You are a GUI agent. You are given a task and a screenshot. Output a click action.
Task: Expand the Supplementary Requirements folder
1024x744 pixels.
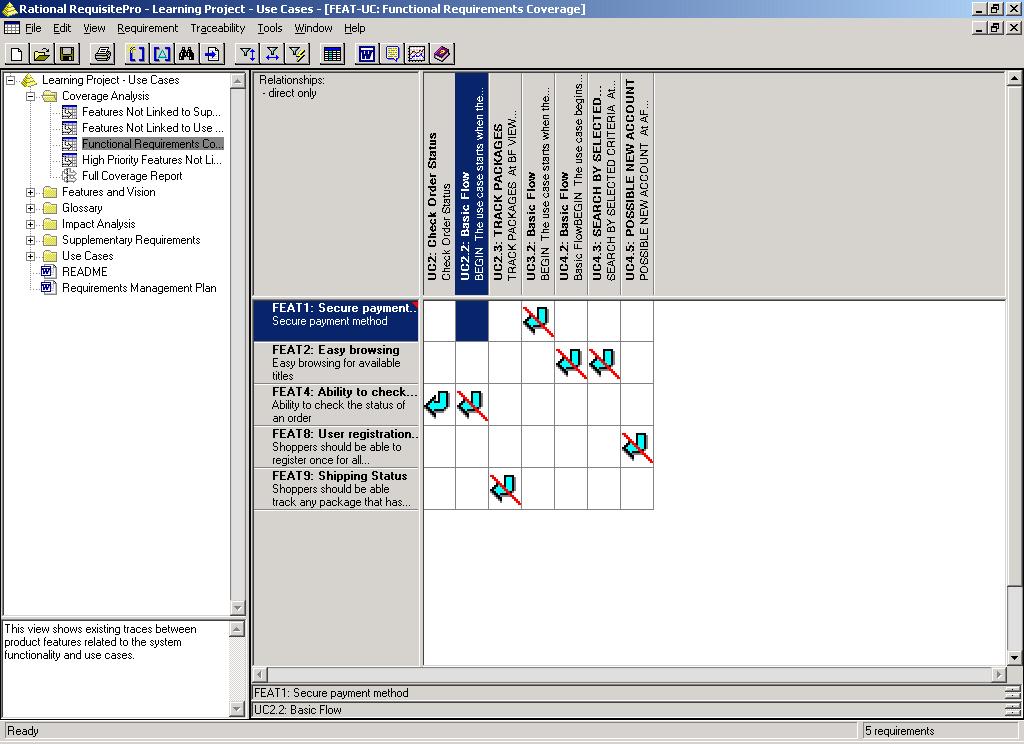click(30, 240)
